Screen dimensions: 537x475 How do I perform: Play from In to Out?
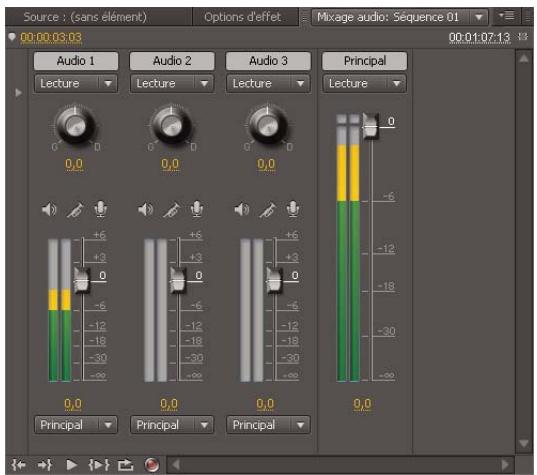(99, 465)
